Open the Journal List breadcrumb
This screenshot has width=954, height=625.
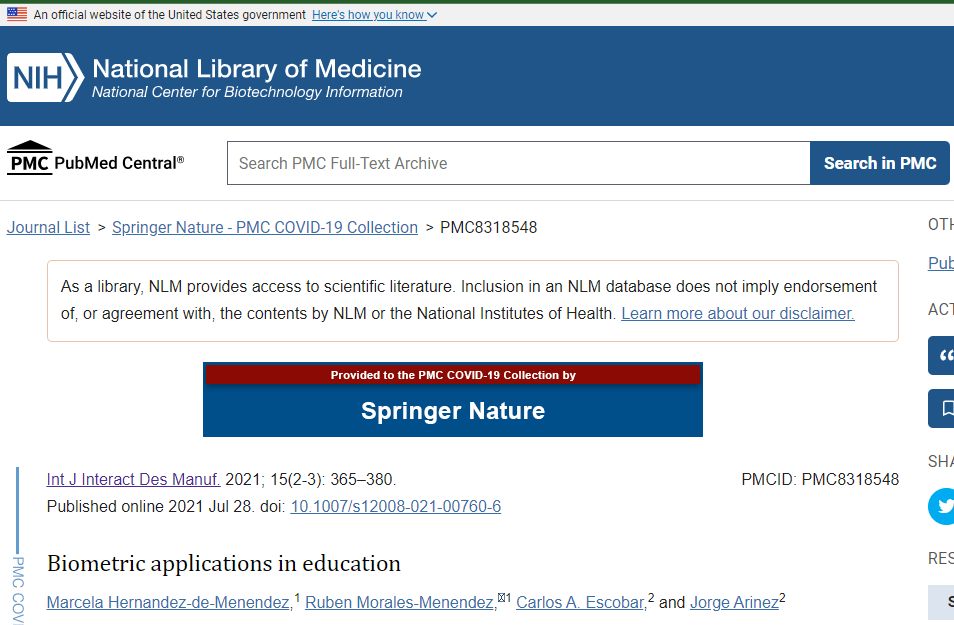click(48, 227)
